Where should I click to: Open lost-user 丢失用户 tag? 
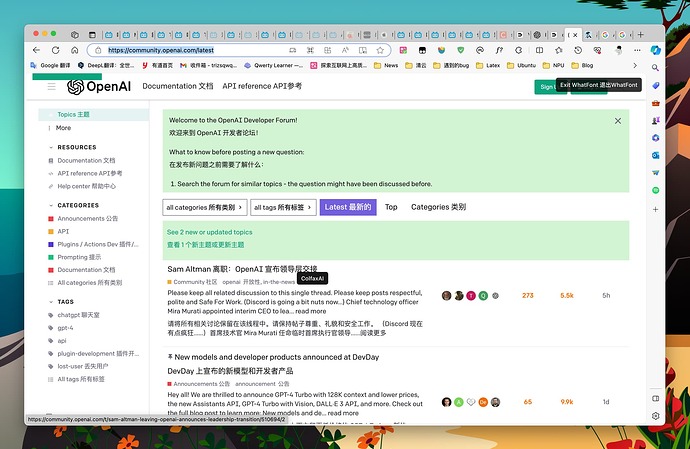[83, 366]
